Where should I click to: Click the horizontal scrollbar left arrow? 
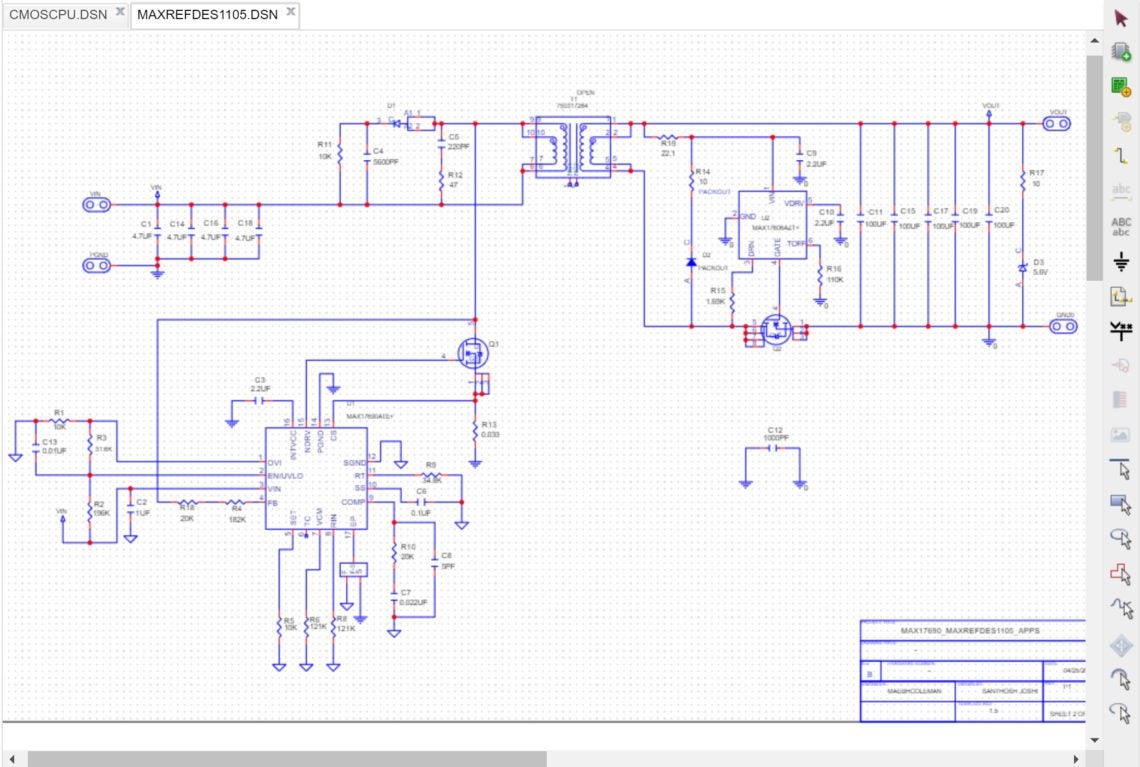(x=12, y=759)
